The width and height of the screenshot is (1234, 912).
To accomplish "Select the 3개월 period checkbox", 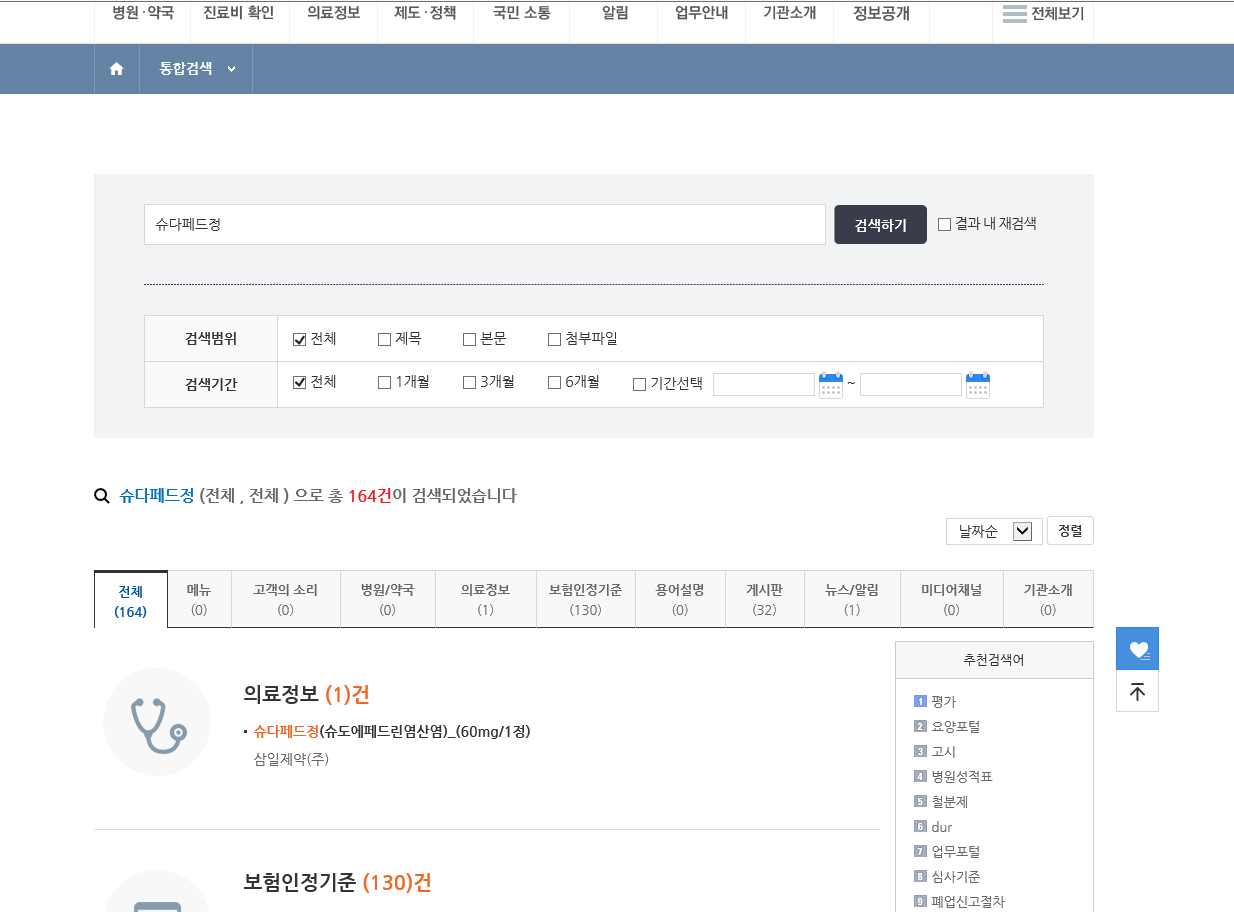I will pyautogui.click(x=469, y=382).
